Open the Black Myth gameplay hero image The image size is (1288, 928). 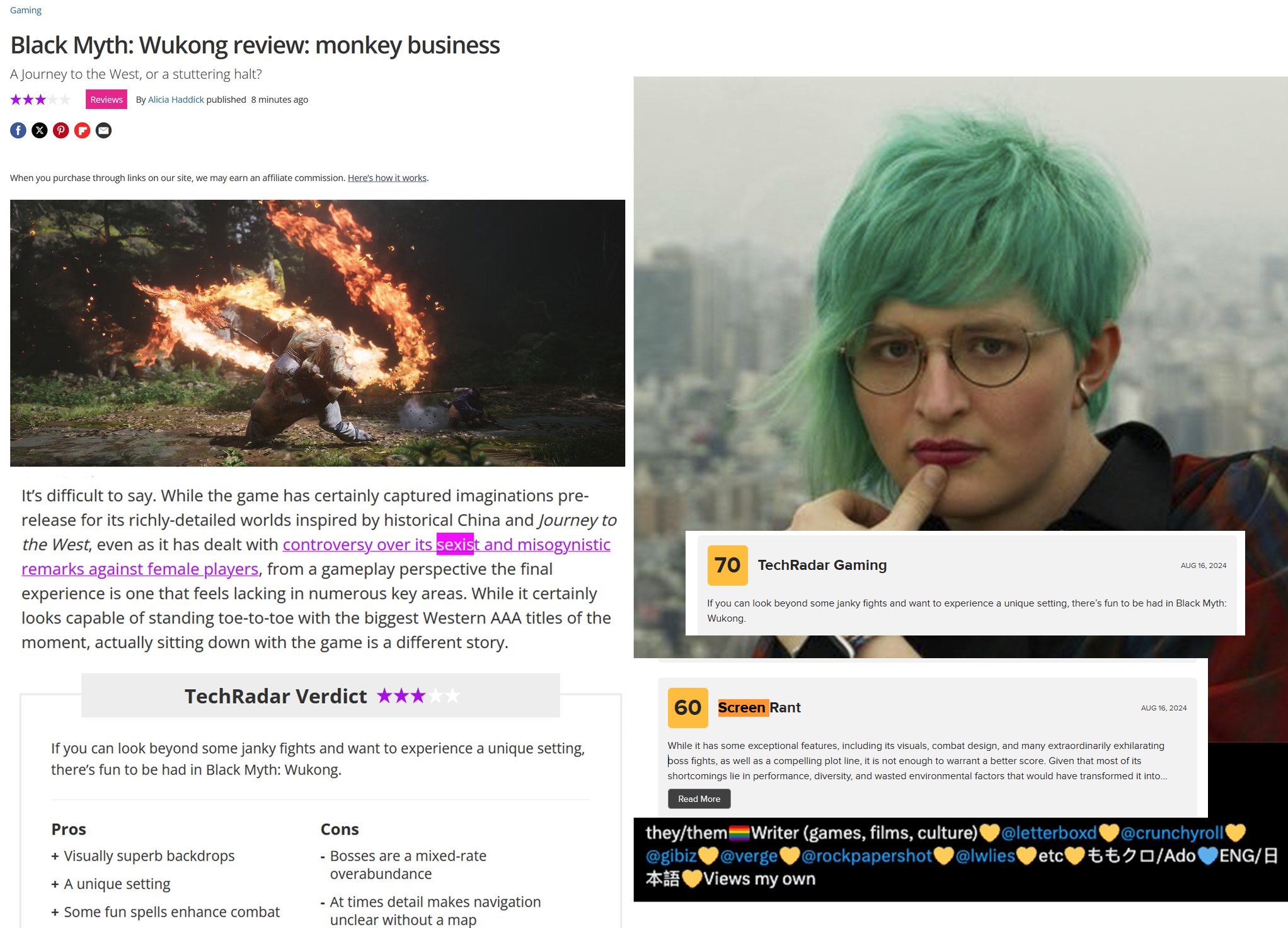click(318, 333)
